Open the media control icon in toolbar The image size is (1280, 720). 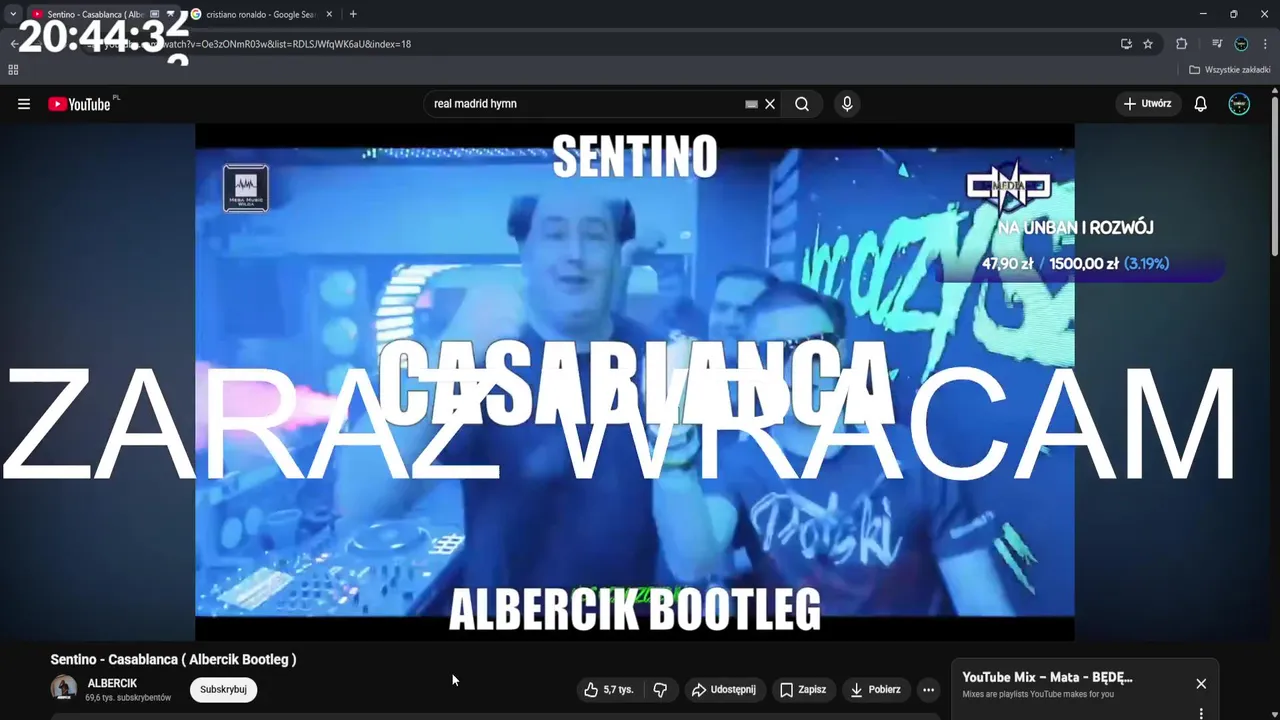coord(1217,44)
